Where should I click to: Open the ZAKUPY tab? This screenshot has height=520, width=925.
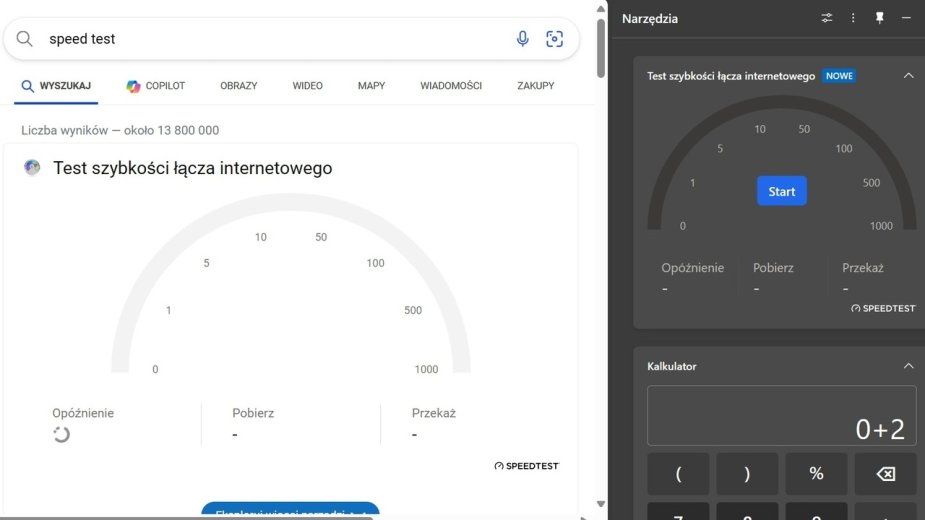tap(536, 86)
